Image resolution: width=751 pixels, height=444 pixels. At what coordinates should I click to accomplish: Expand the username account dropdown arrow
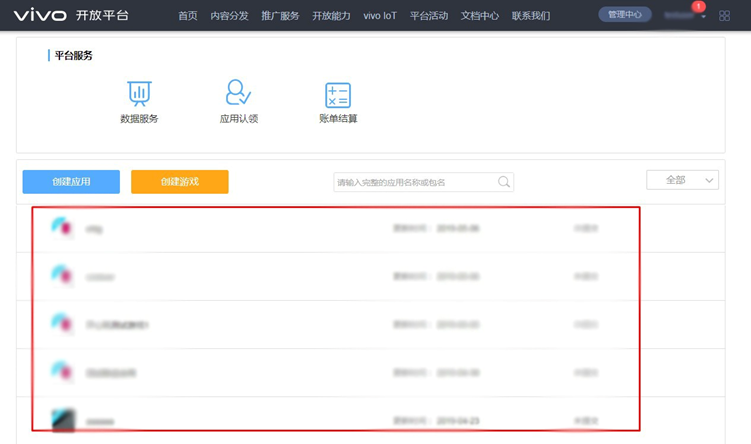pos(703,17)
